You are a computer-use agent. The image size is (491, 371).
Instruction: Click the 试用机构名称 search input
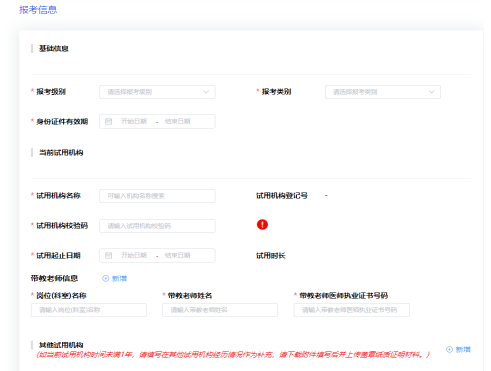pos(157,196)
